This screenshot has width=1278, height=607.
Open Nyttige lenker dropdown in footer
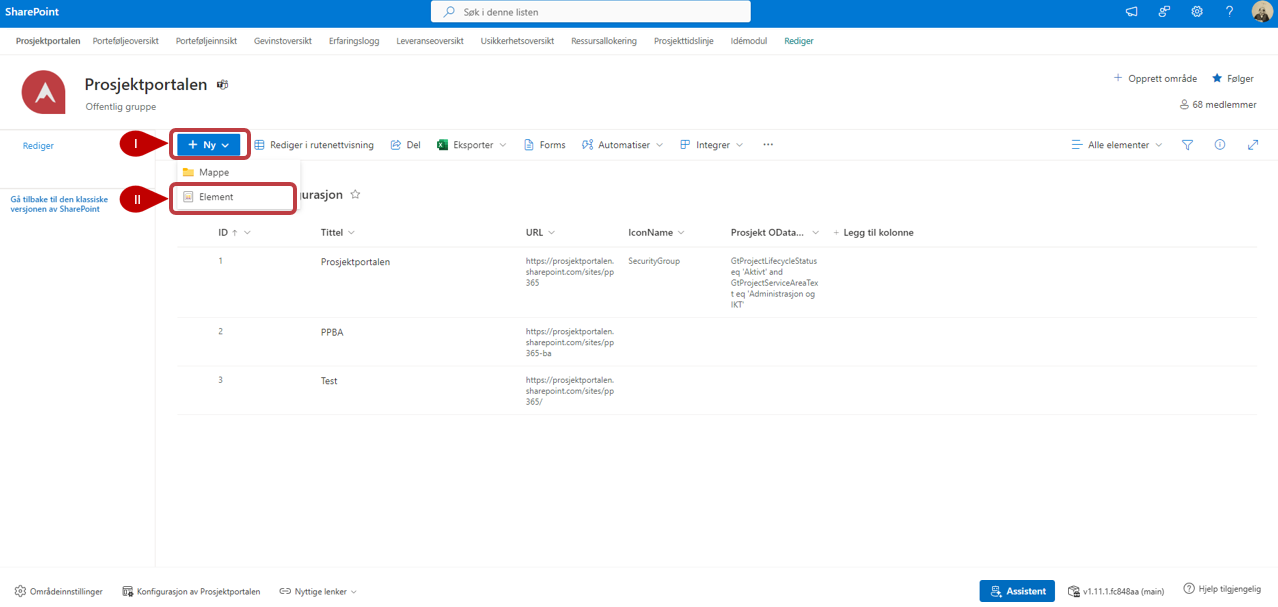click(318, 592)
